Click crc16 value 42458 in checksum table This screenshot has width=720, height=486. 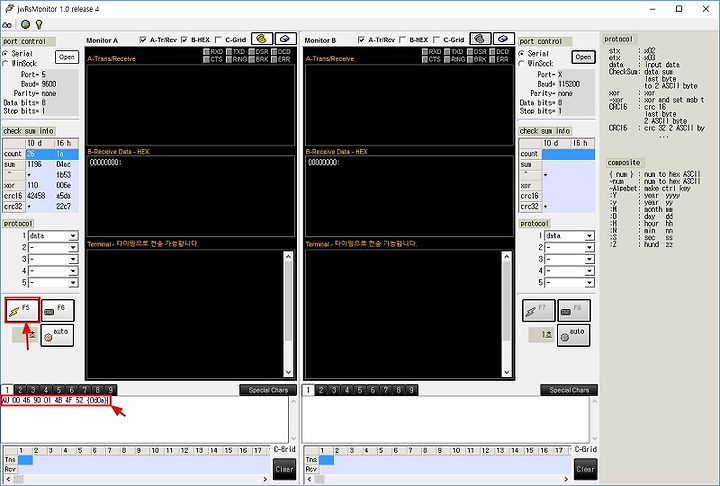[x=36, y=196]
